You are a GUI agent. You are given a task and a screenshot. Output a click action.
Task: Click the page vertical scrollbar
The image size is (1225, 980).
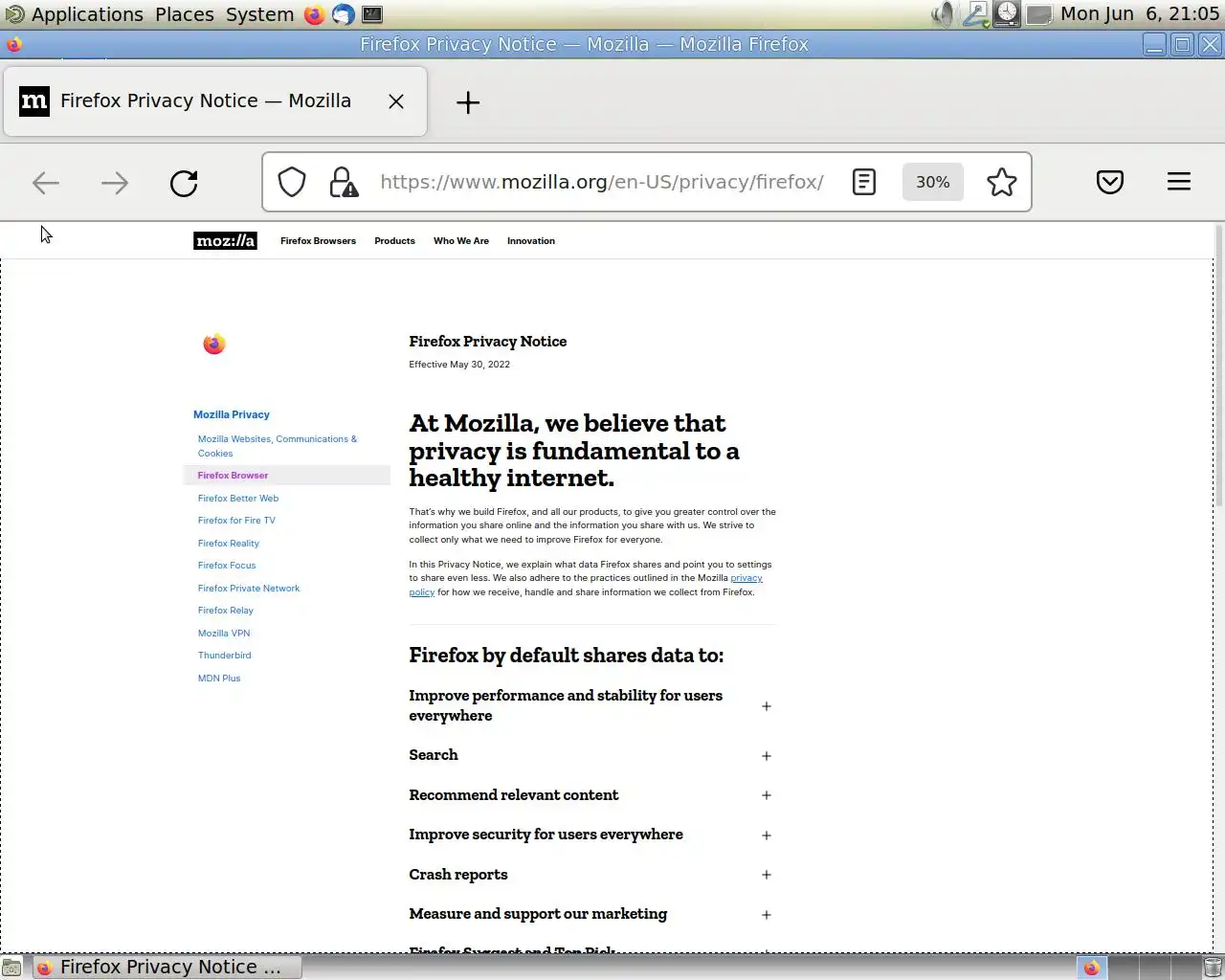tap(1218, 364)
